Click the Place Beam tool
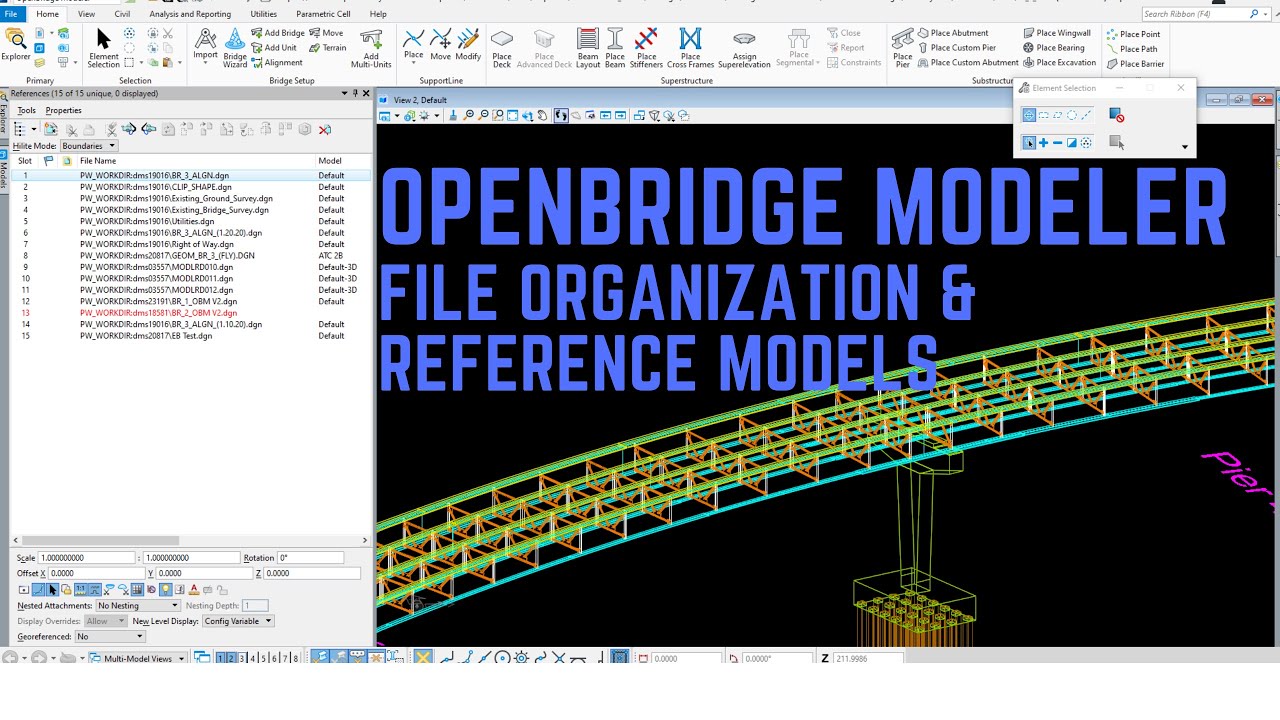 pos(615,48)
